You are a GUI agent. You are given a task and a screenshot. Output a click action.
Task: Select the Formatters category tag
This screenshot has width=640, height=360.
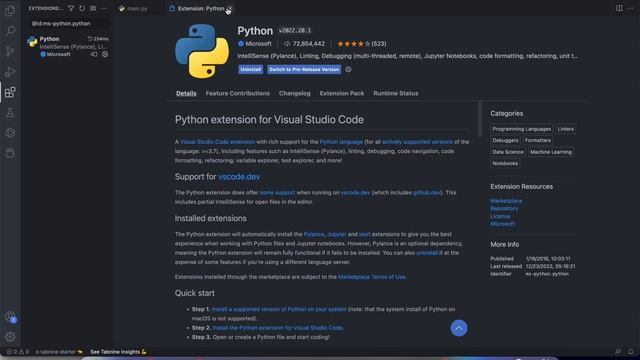(538, 140)
